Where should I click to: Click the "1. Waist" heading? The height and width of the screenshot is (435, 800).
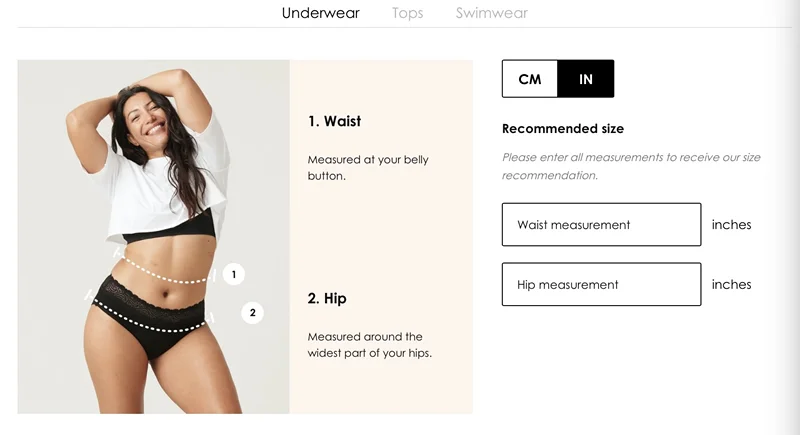pos(334,121)
